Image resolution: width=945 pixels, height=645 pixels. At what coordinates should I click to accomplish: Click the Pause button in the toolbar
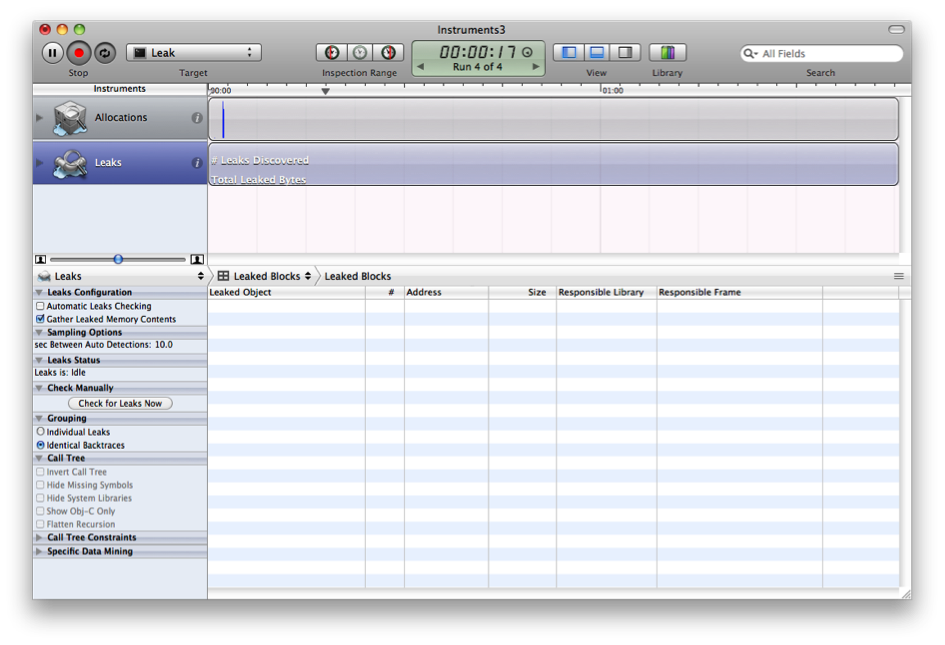(52, 53)
